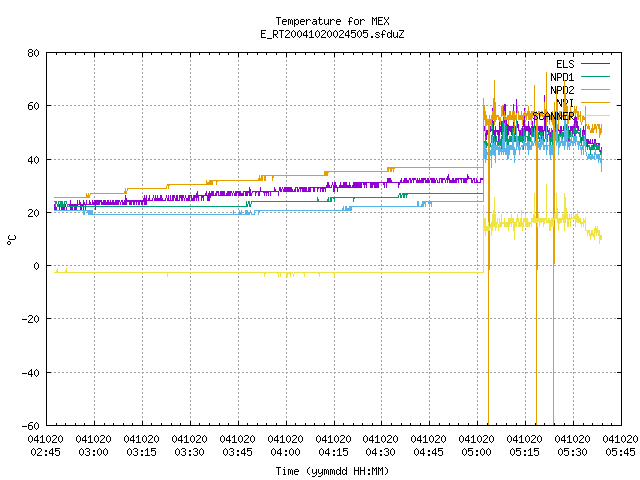Click the x-axis tick label 04:00
The height and width of the screenshot is (480, 640).
click(285, 452)
